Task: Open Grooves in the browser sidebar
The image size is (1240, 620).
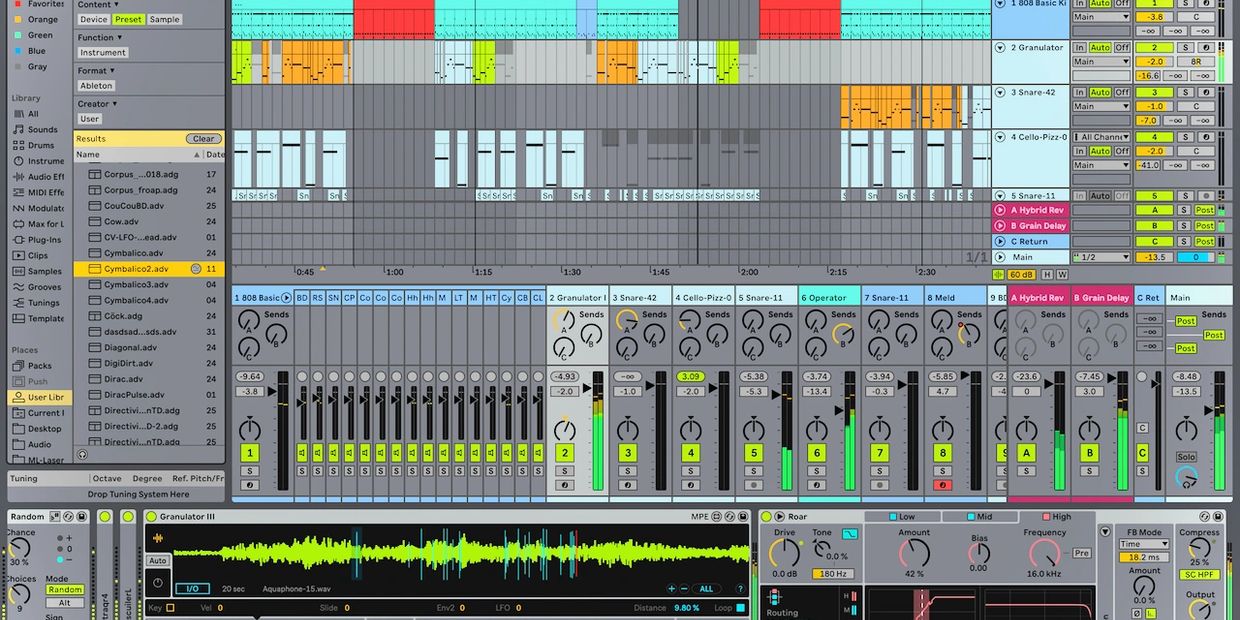Action: click(x=44, y=287)
